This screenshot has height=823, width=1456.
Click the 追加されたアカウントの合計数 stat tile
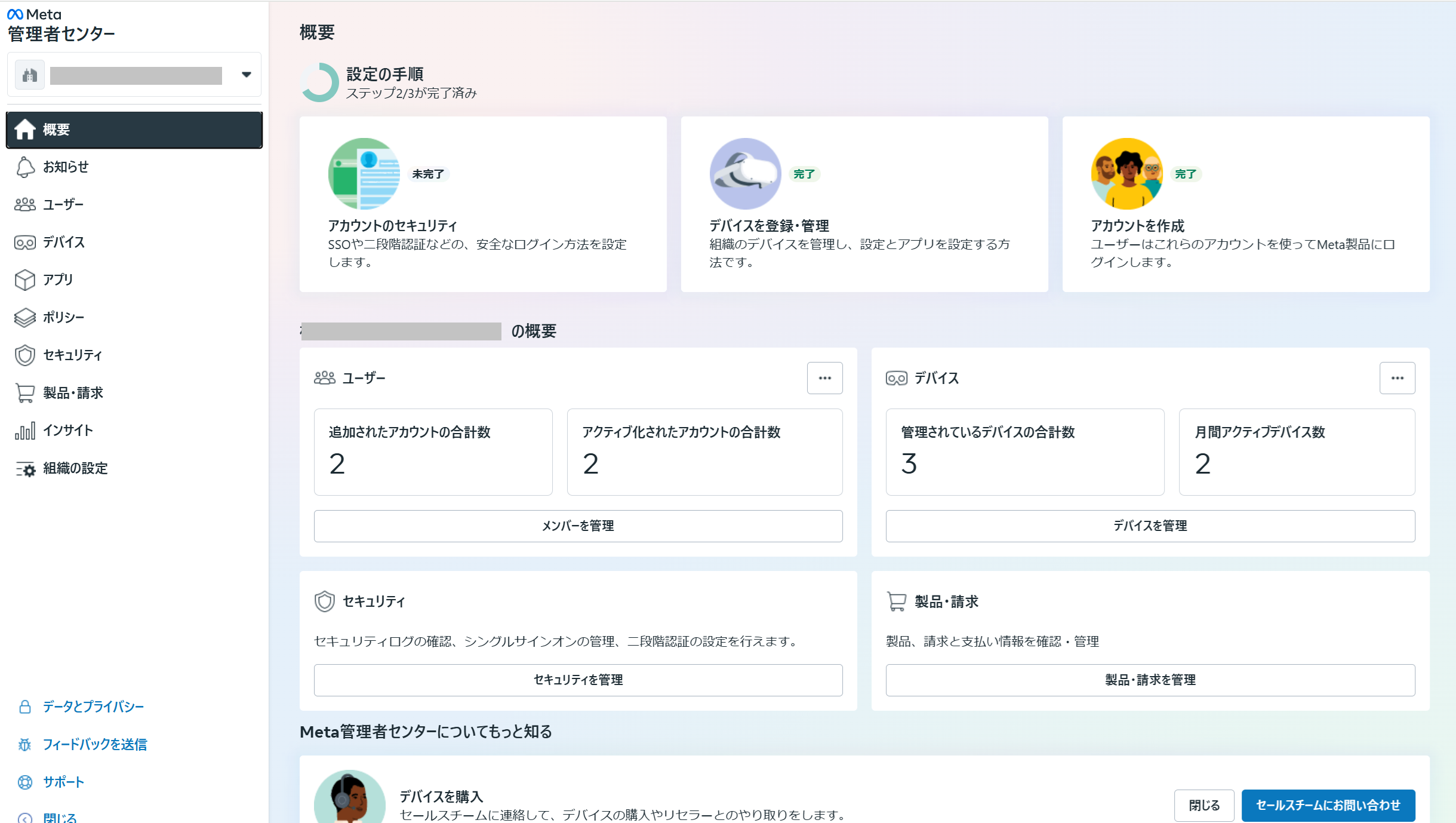click(x=433, y=452)
